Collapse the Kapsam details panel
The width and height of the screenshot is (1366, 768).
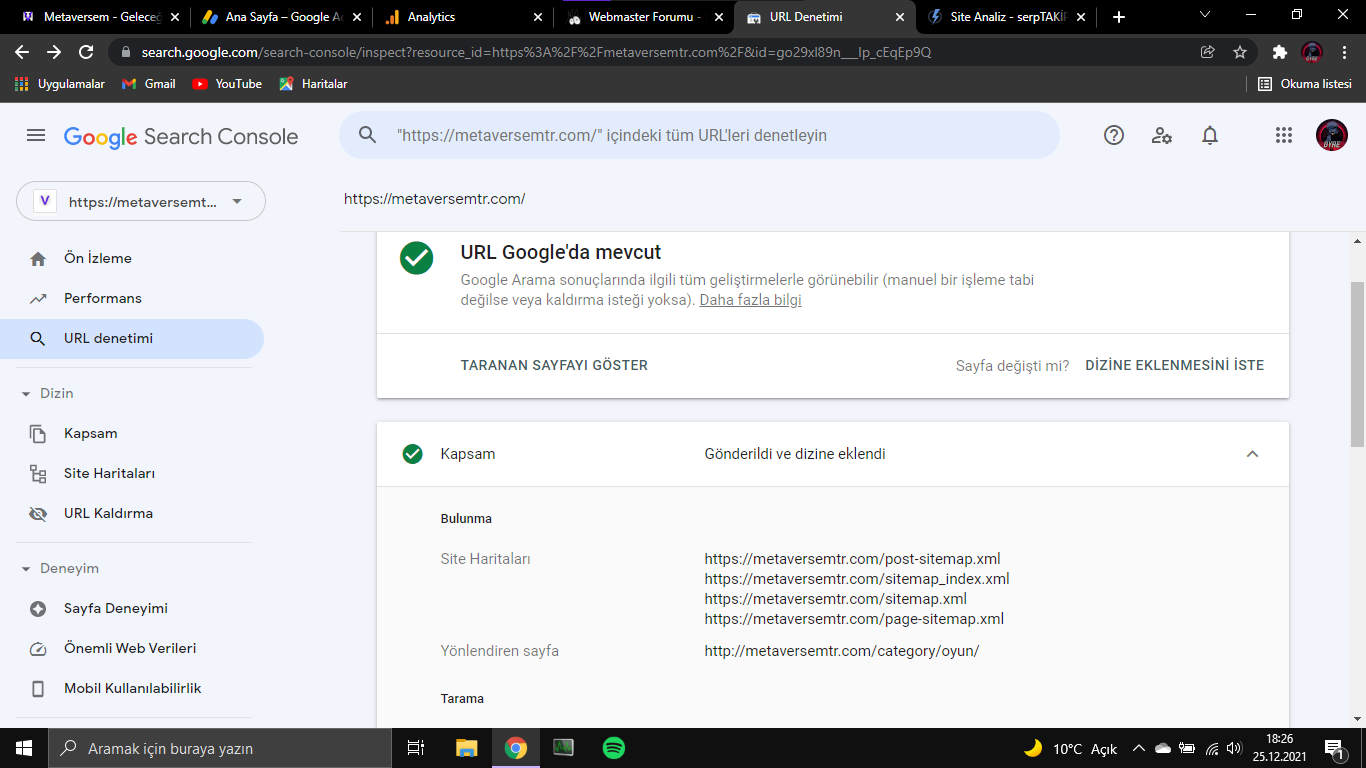tap(1252, 454)
